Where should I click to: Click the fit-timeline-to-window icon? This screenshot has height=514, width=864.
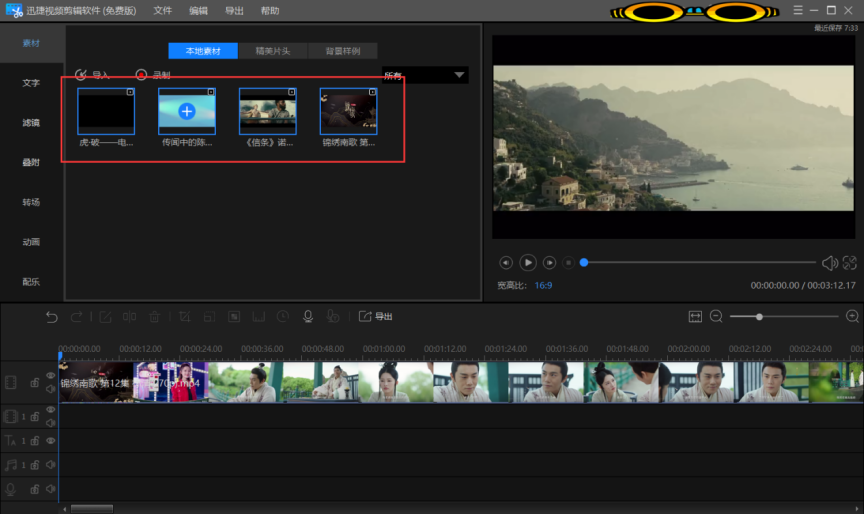(x=695, y=317)
